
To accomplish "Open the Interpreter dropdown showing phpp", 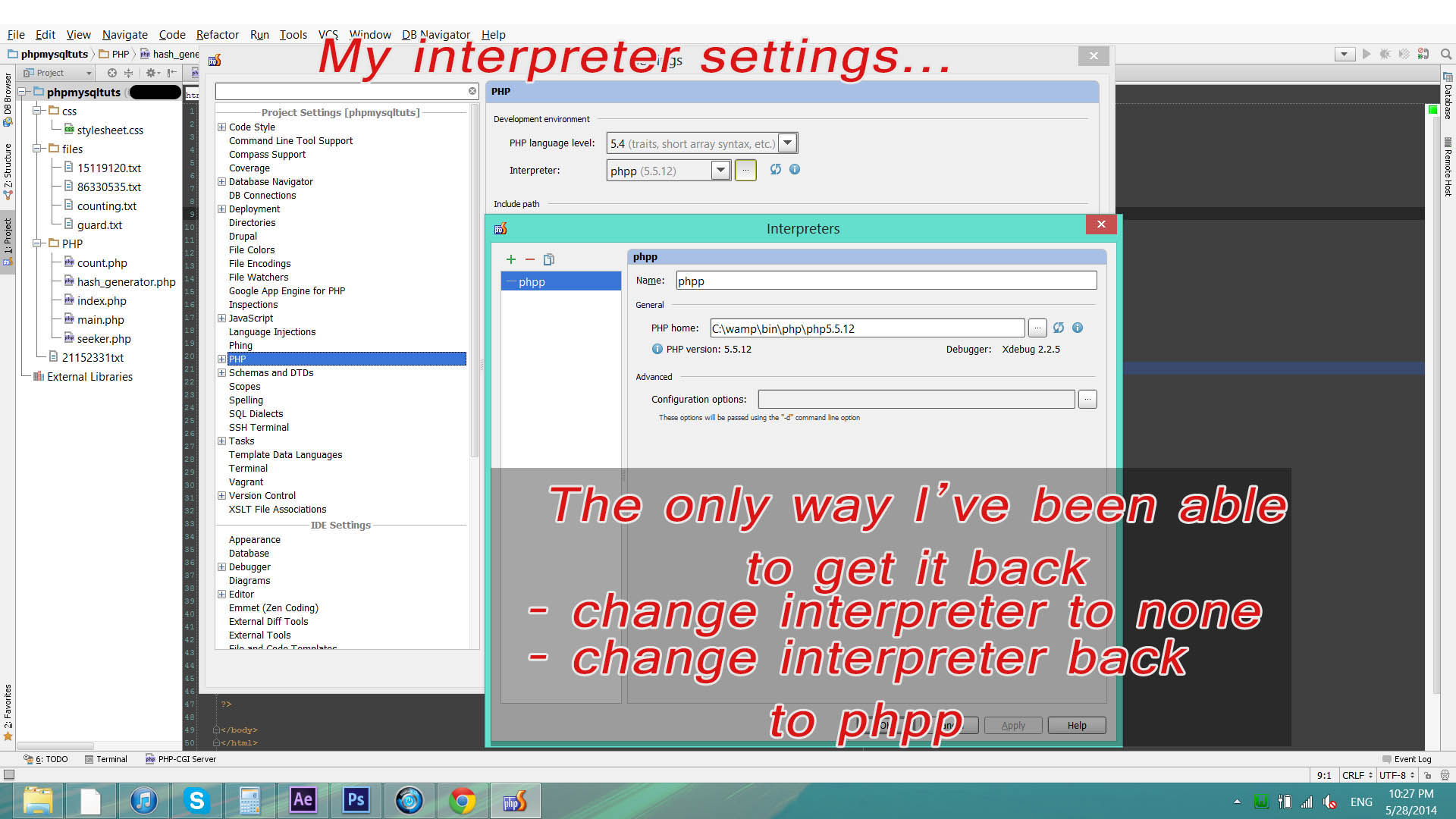I will (669, 171).
